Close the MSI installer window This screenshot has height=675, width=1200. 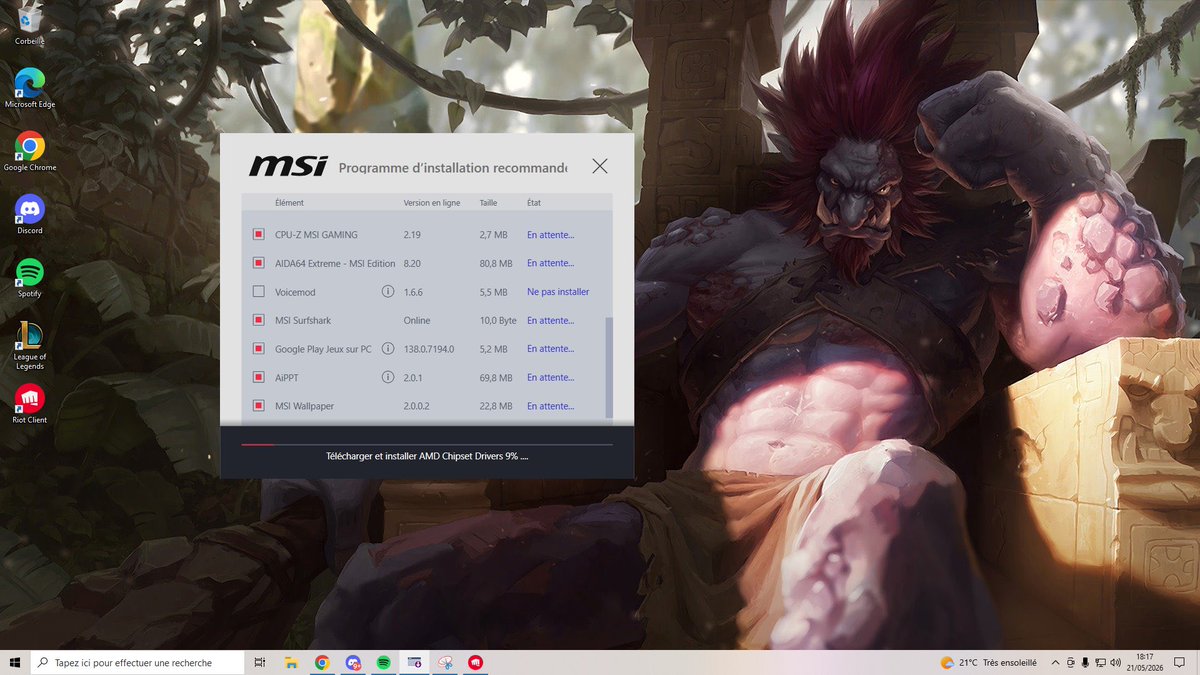[599, 166]
